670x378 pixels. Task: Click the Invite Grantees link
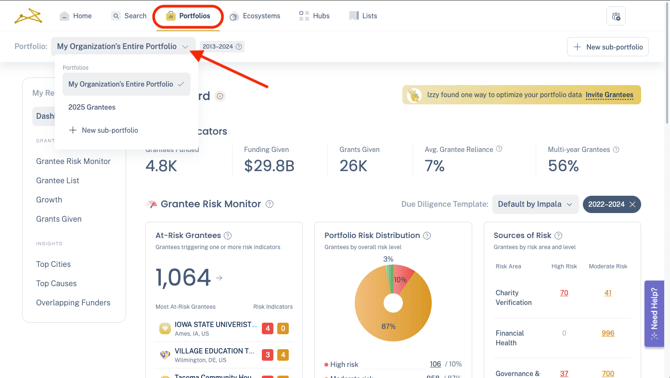[x=609, y=95]
